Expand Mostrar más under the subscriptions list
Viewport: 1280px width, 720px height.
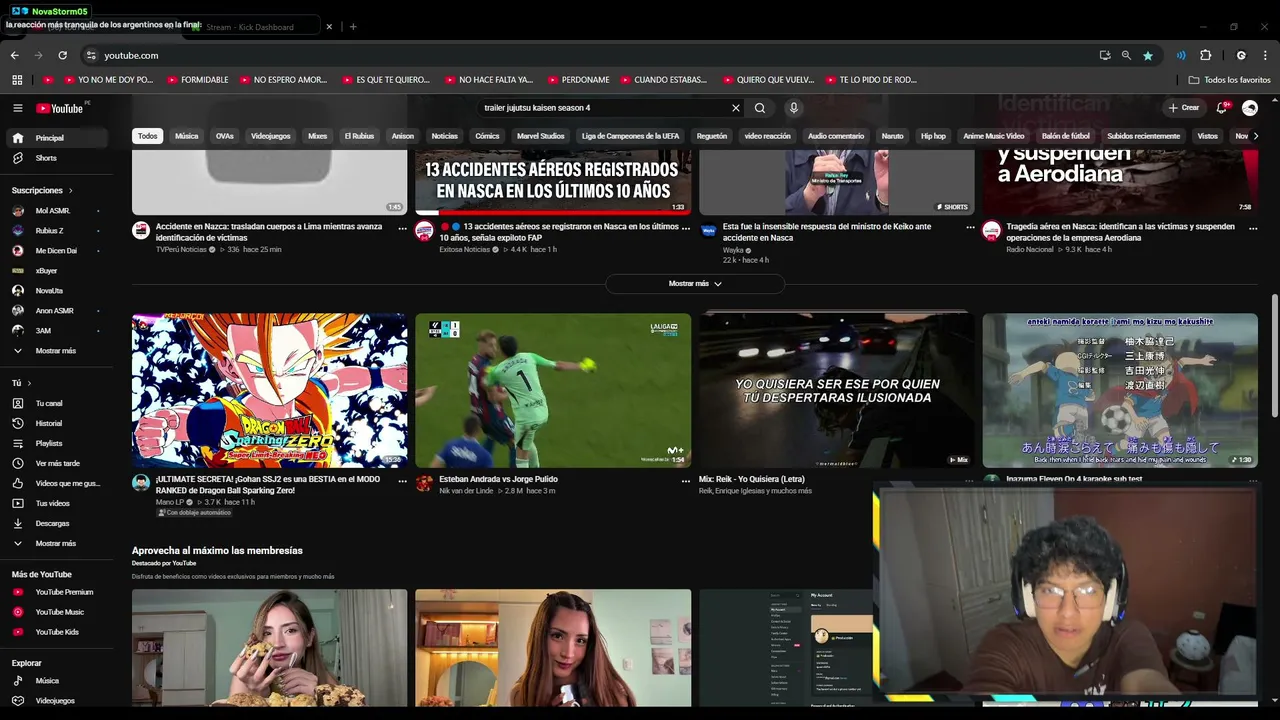coord(58,351)
